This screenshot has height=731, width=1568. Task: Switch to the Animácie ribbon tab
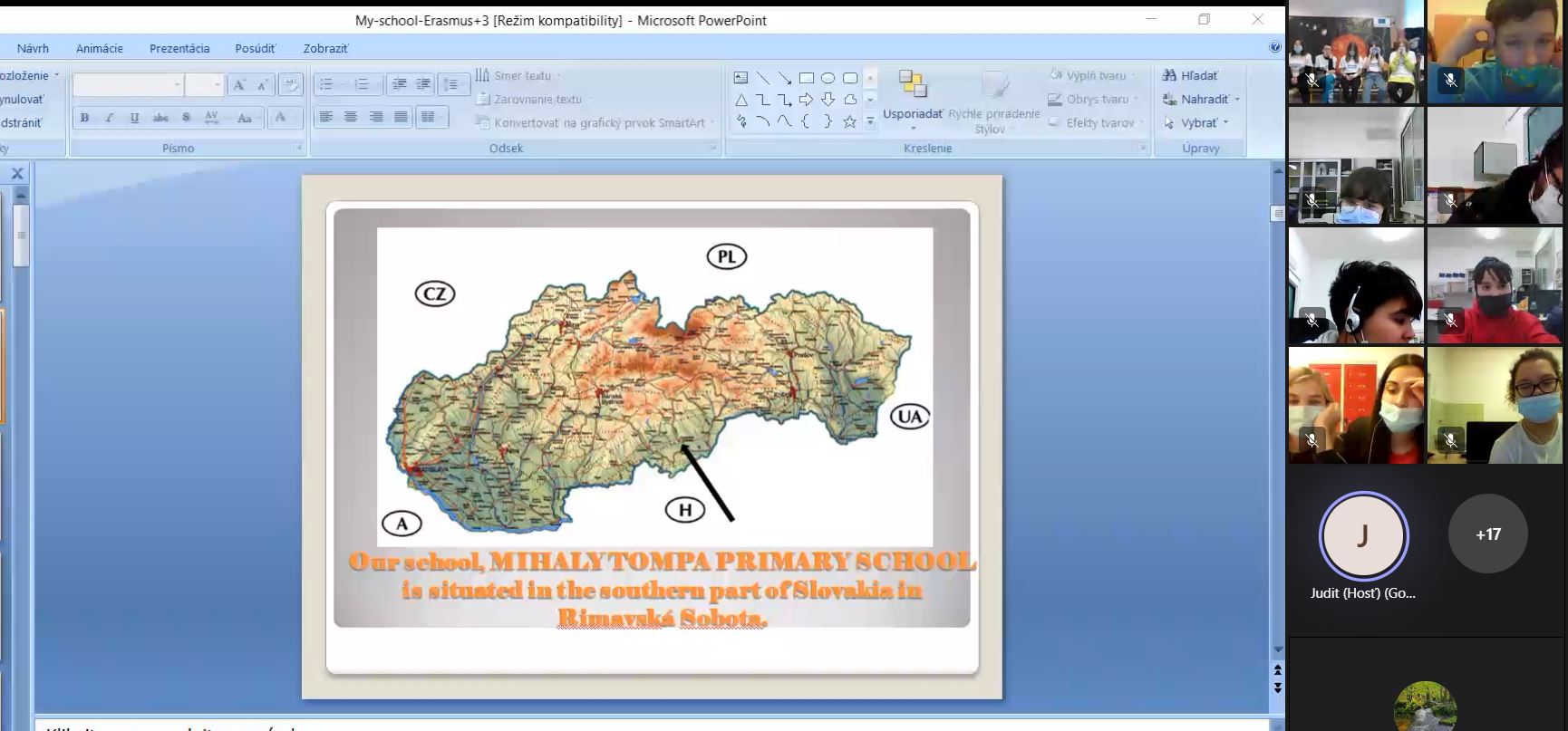100,48
